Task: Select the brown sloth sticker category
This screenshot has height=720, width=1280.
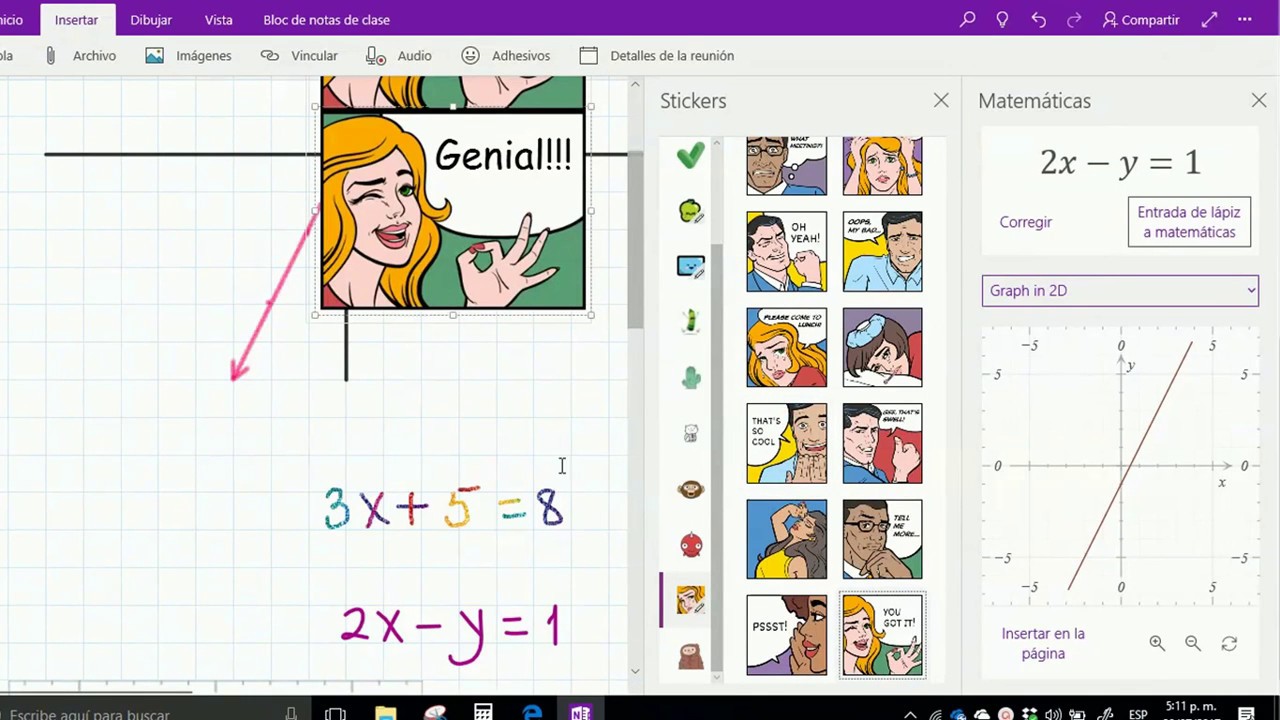Action: click(690, 655)
